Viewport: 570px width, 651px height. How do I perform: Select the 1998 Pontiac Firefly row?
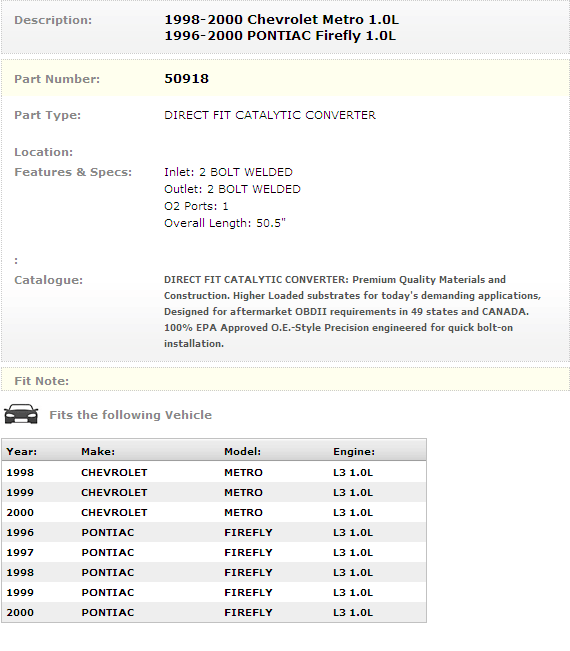click(214, 573)
